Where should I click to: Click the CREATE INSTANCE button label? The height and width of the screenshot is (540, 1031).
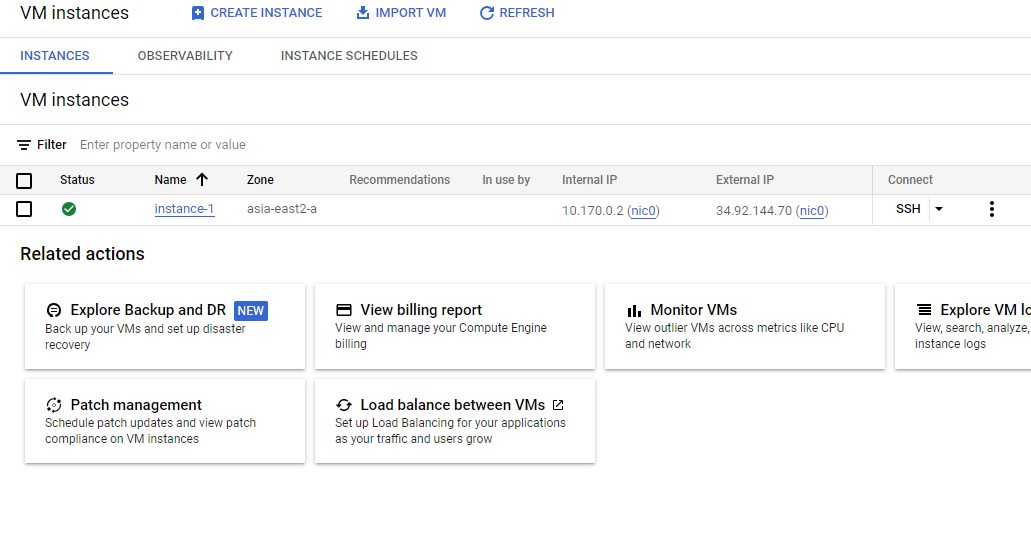(x=266, y=13)
